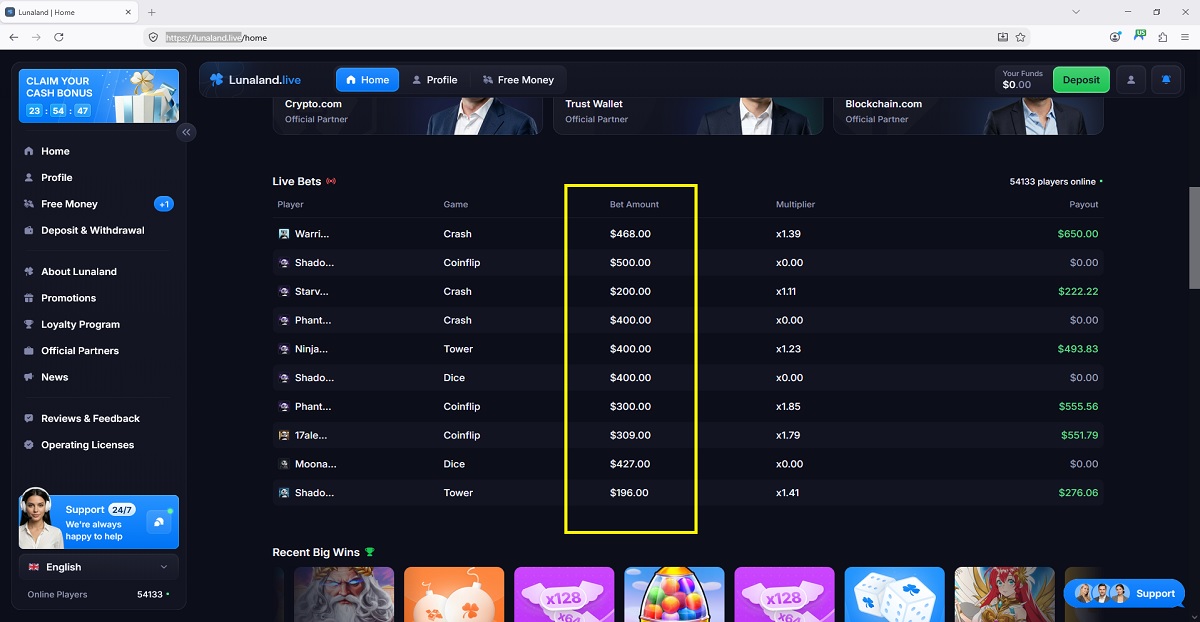
Task: Open the notifications bell icon
Action: 1166,80
